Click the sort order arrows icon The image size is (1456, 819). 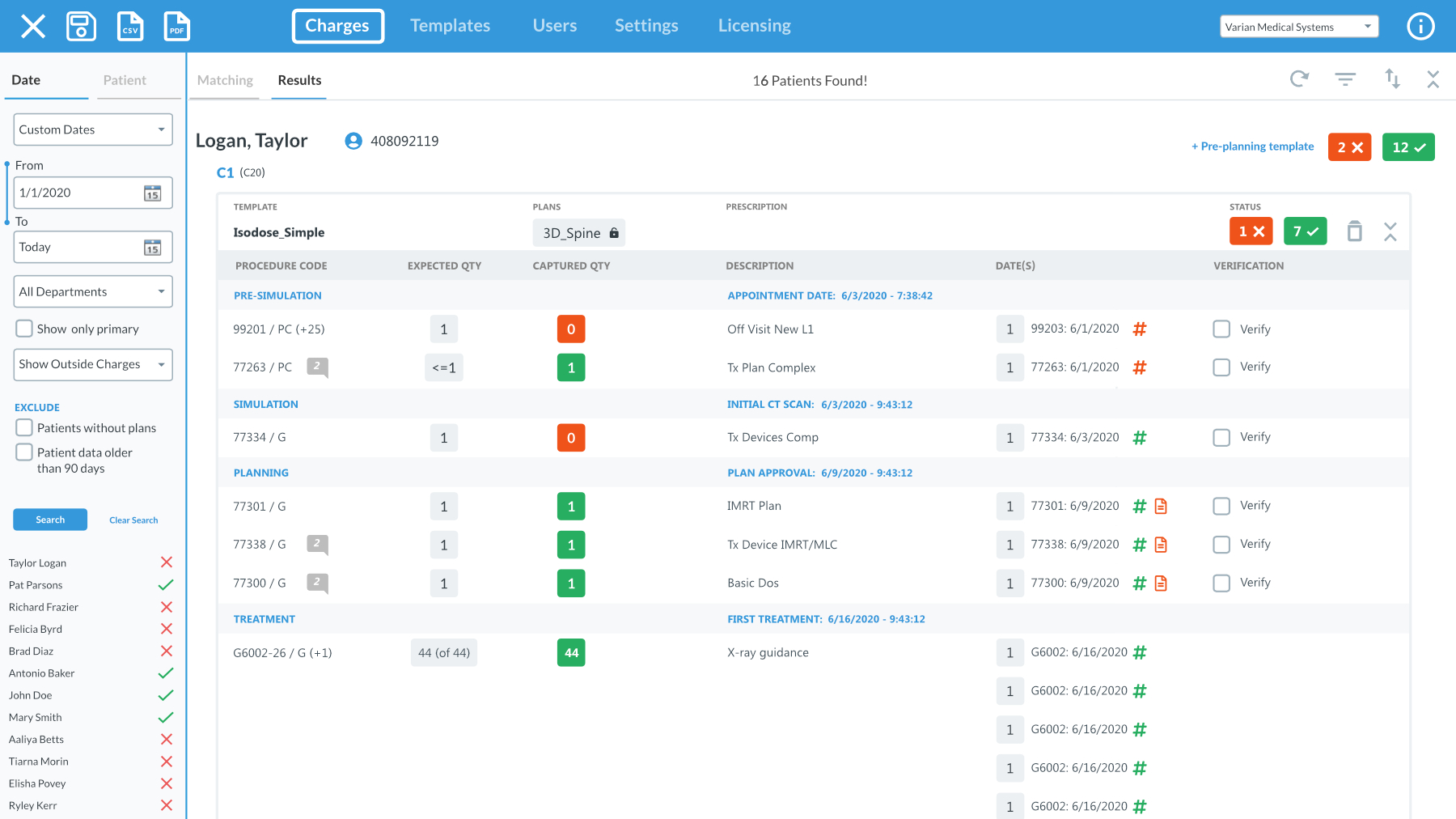pos(1392,79)
